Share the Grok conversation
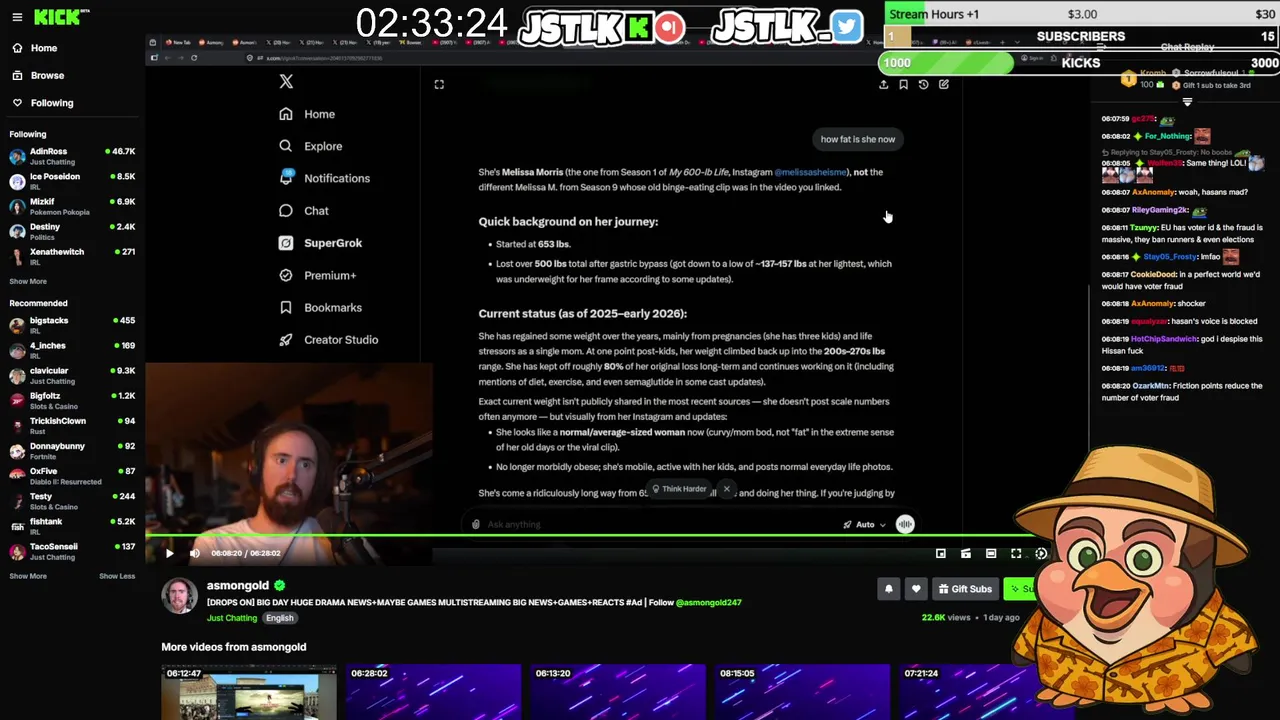The width and height of the screenshot is (1280, 720). pyautogui.click(x=883, y=85)
